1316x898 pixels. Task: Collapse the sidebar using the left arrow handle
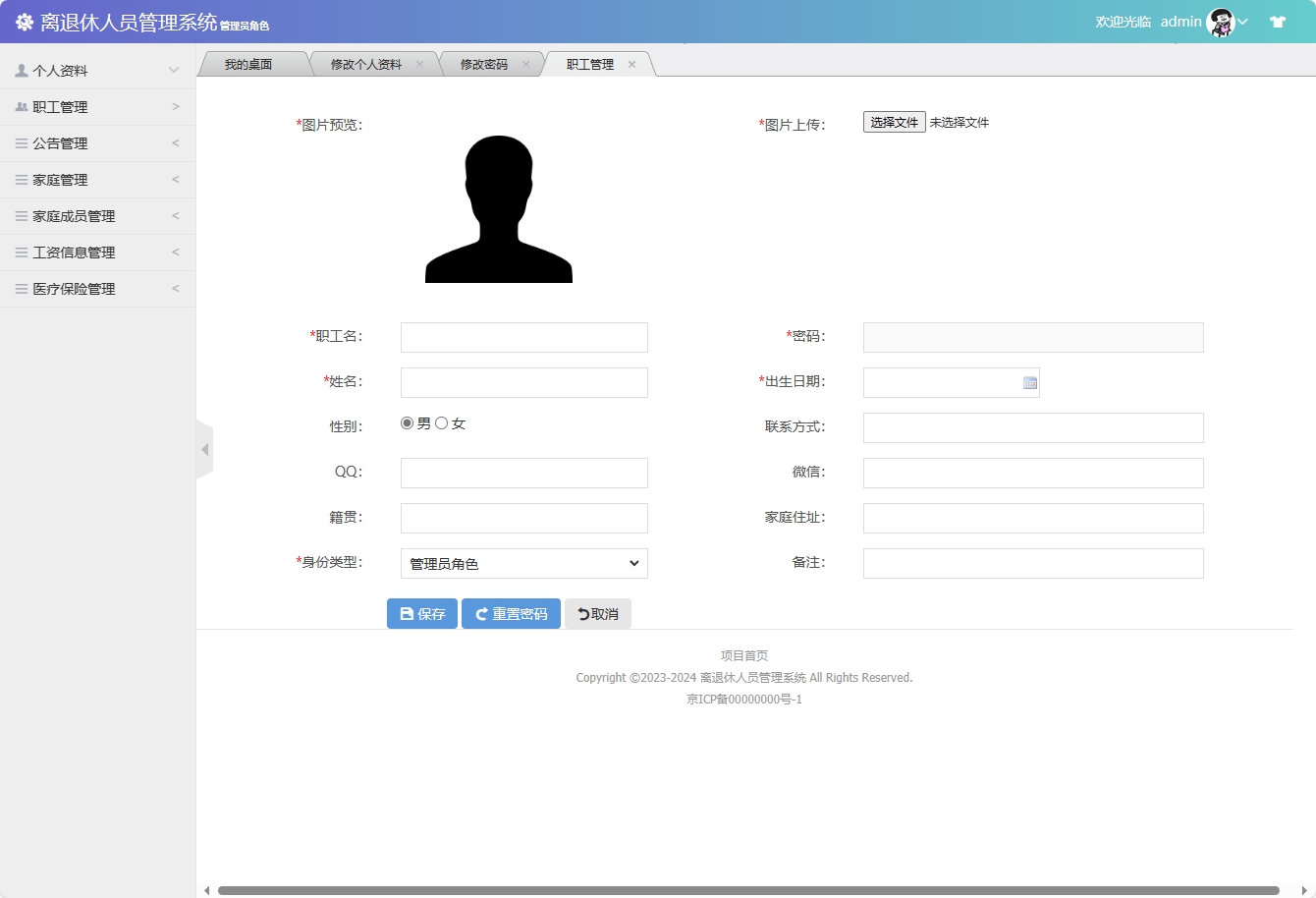[x=204, y=448]
